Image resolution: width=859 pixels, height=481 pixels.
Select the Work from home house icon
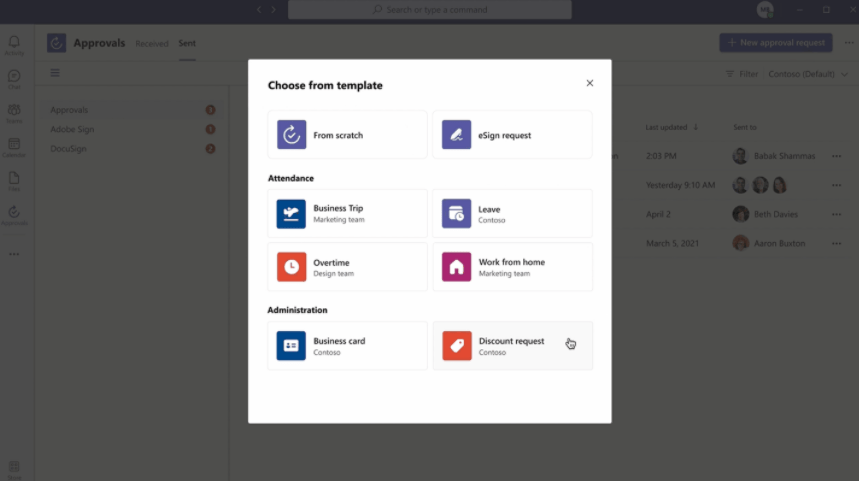pos(457,267)
